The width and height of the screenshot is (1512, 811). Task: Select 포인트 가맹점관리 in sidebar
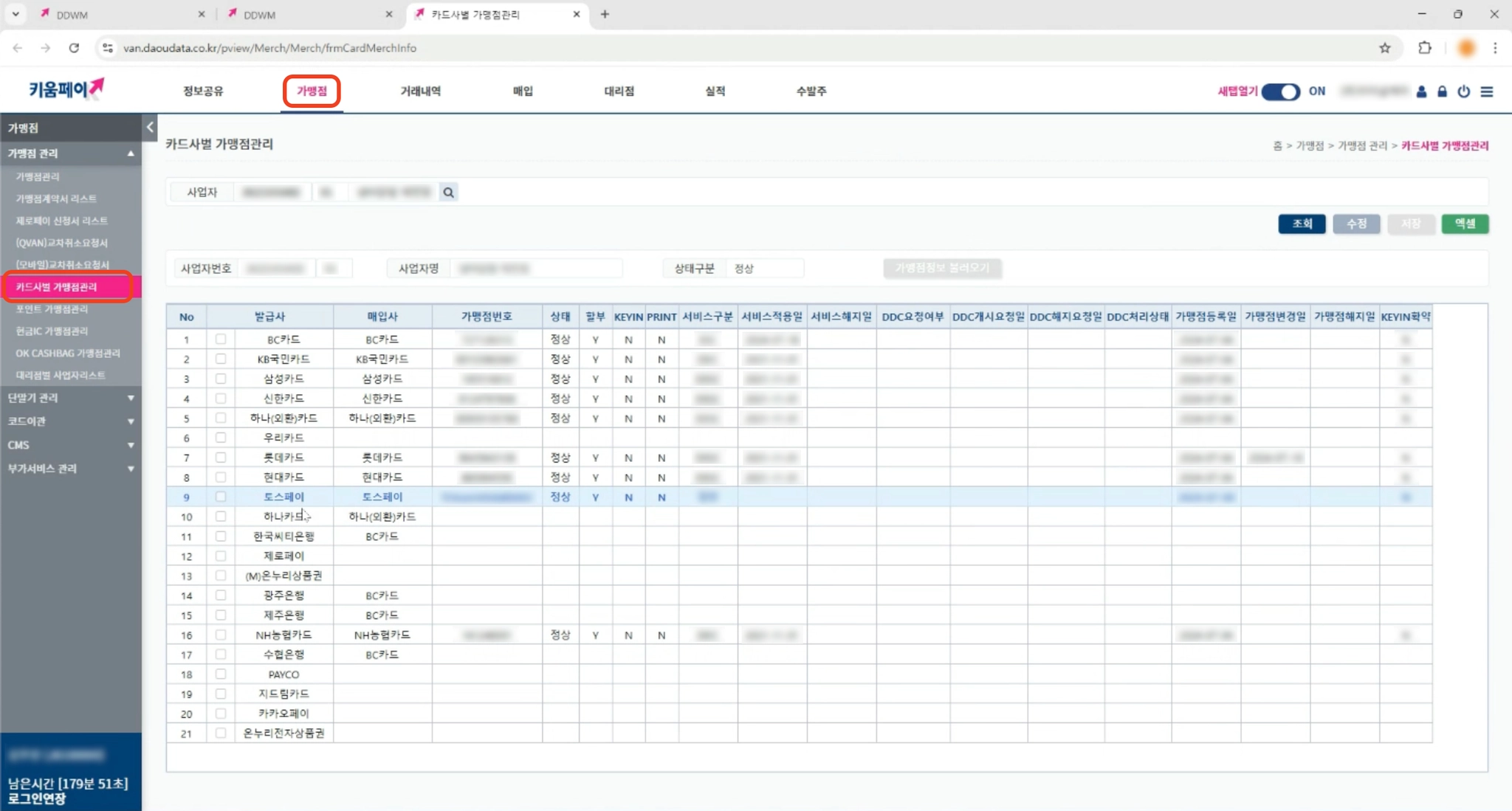[x=52, y=309]
